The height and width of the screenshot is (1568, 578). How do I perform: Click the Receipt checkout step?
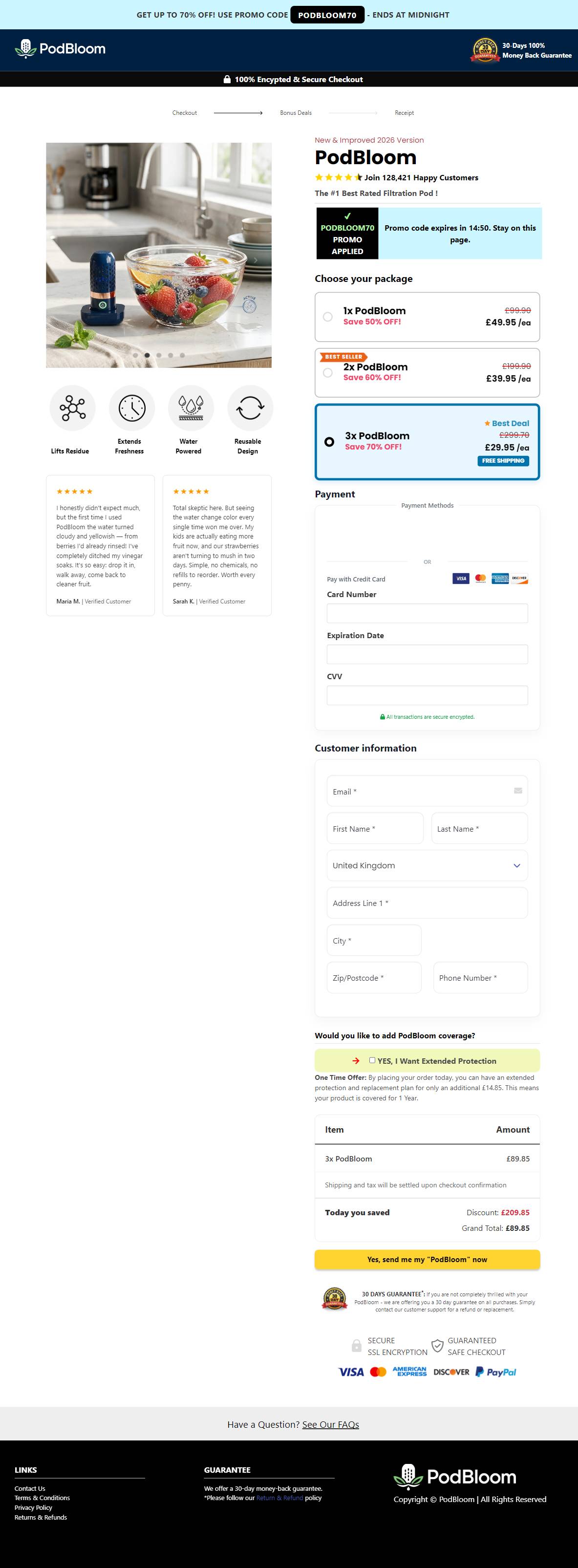[404, 112]
